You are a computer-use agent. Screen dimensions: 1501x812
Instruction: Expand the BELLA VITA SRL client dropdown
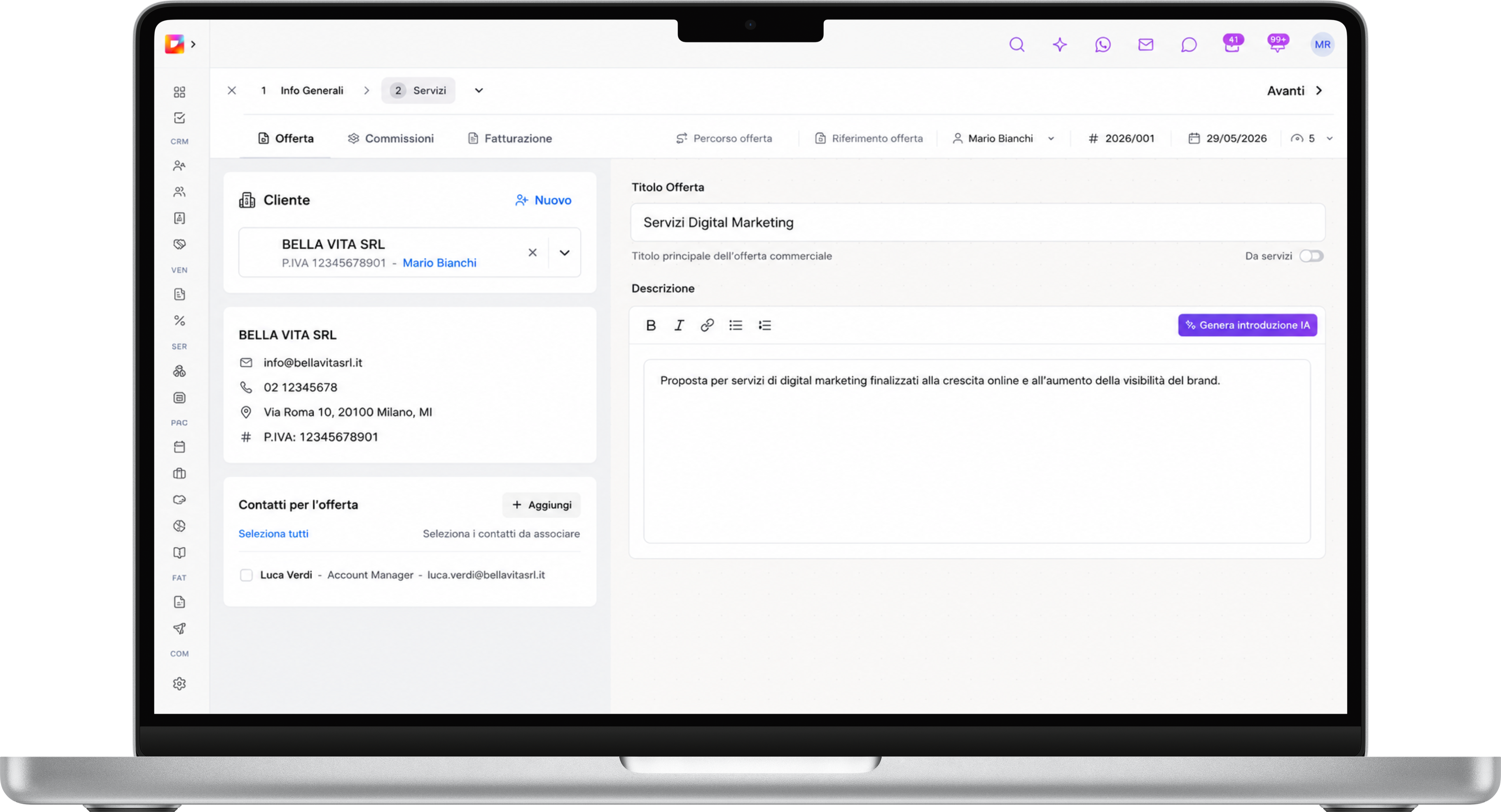pyautogui.click(x=564, y=252)
